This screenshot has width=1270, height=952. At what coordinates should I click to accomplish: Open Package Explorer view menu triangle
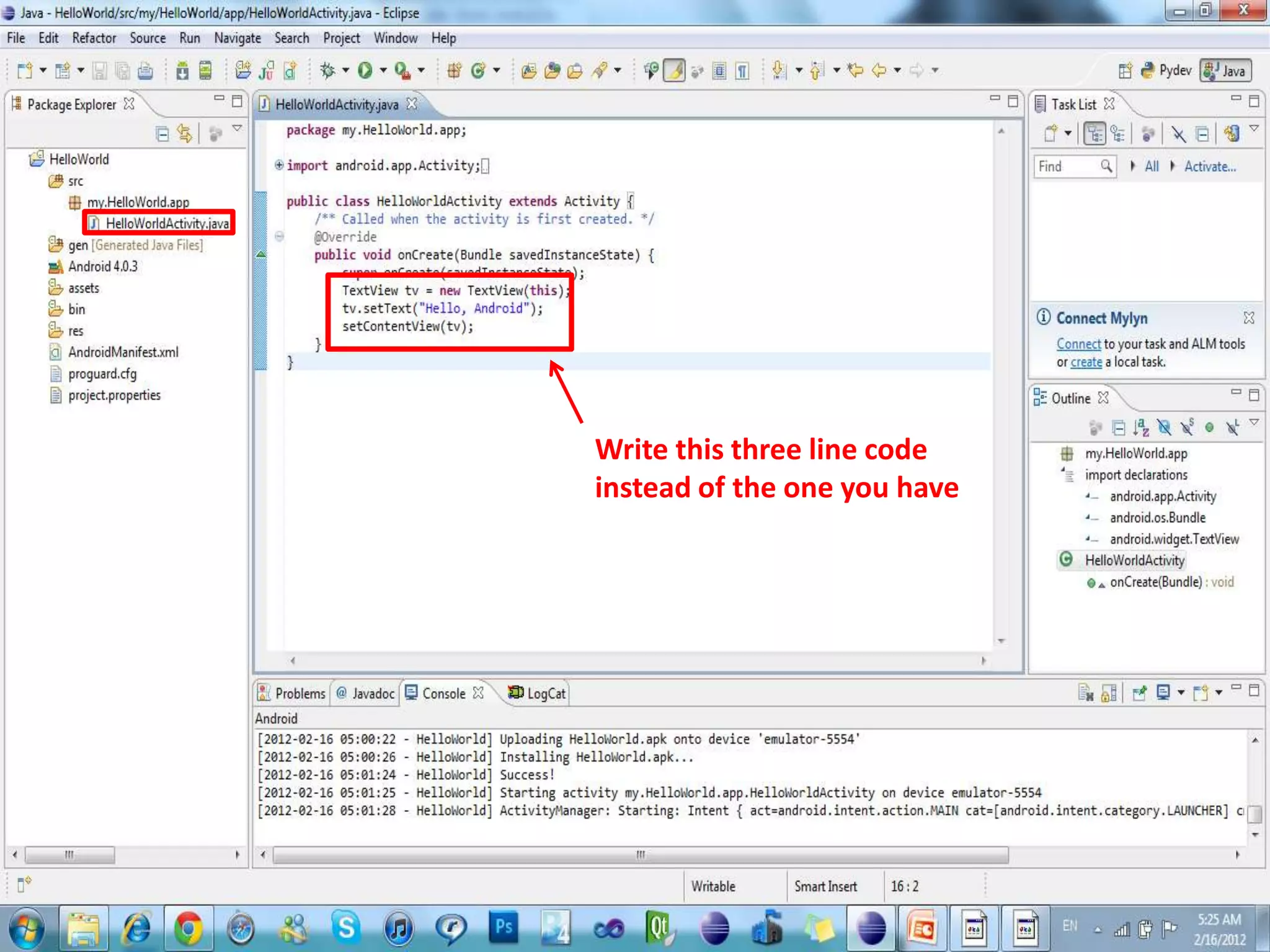tap(237, 128)
